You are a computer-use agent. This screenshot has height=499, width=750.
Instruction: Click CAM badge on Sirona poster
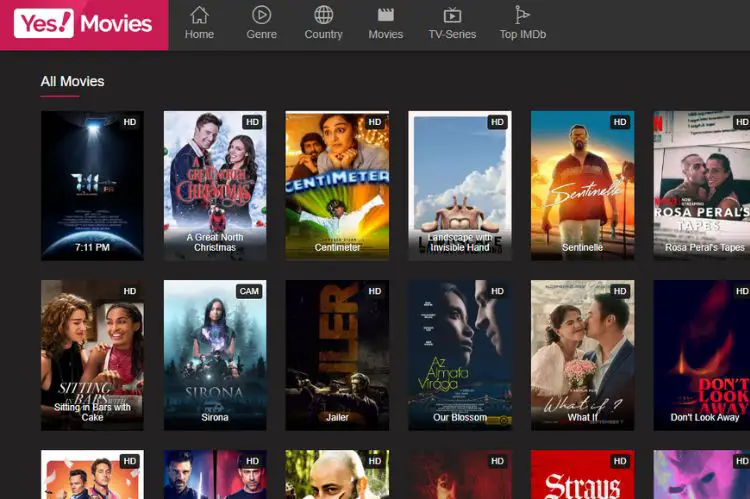249,291
